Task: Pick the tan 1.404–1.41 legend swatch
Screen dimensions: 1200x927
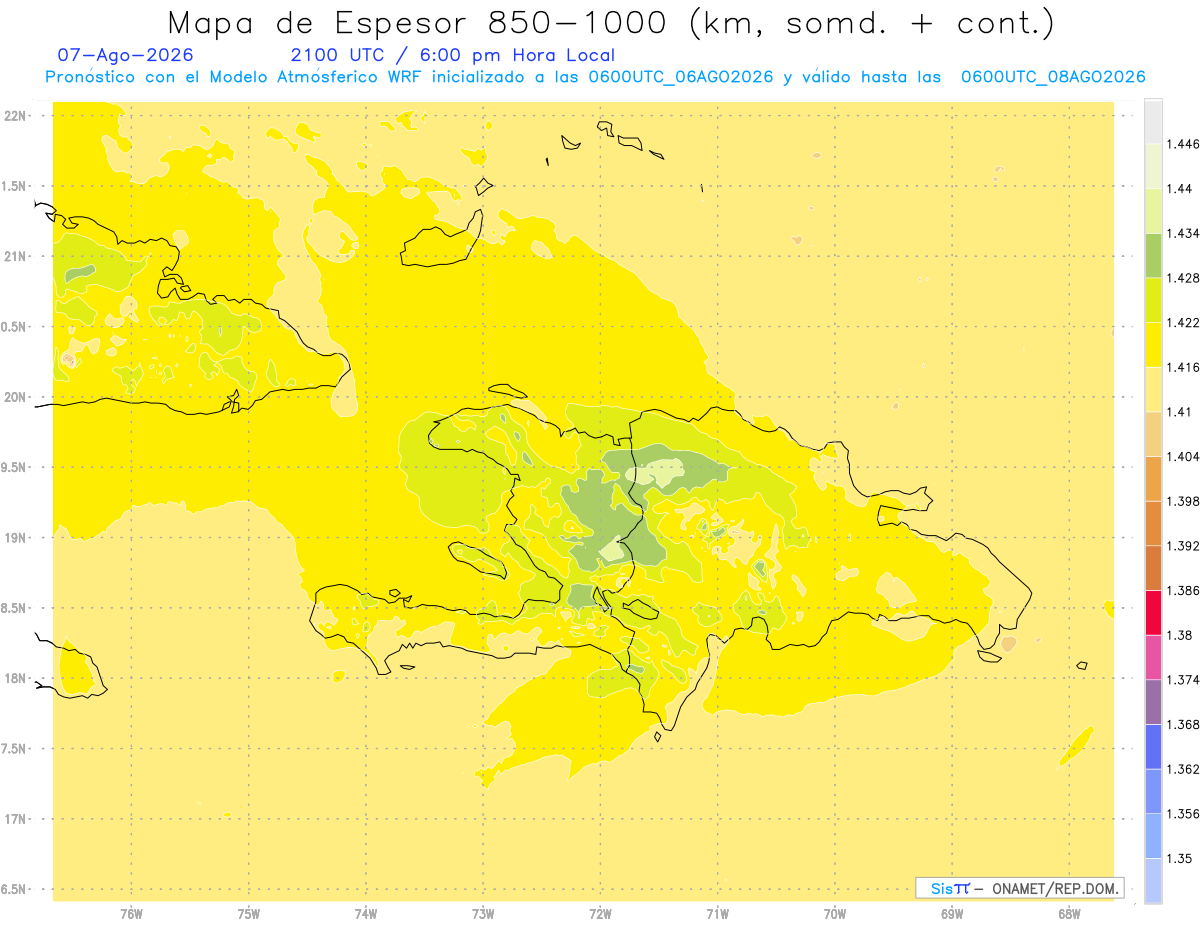Action: [1153, 434]
